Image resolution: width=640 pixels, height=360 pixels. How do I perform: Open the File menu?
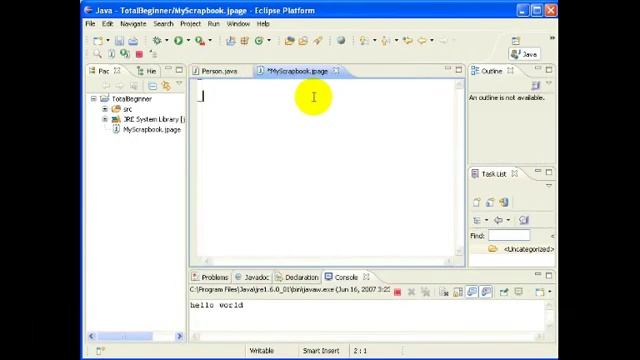click(x=90, y=24)
